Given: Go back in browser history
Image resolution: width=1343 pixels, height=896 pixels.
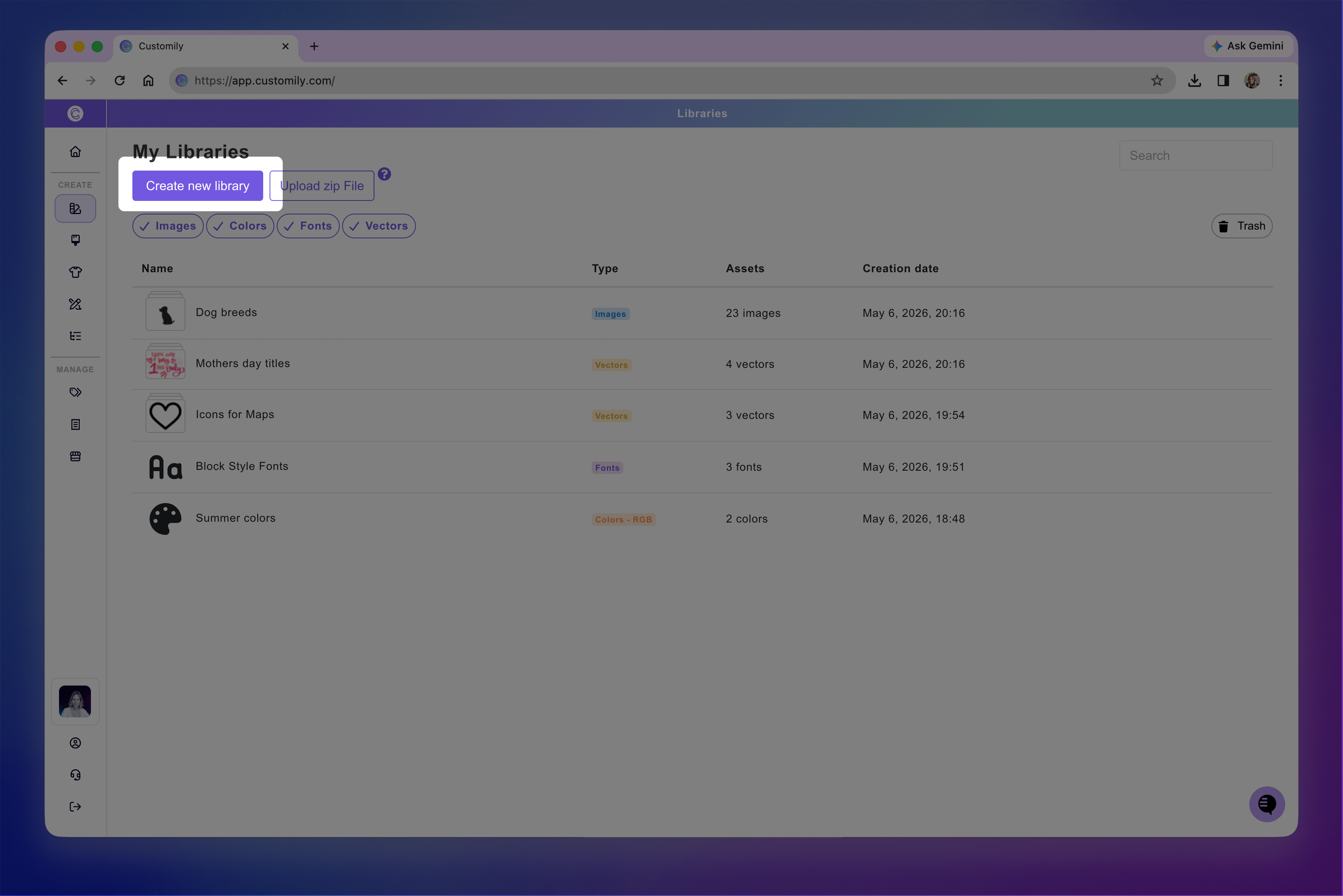Looking at the screenshot, I should tap(62, 81).
